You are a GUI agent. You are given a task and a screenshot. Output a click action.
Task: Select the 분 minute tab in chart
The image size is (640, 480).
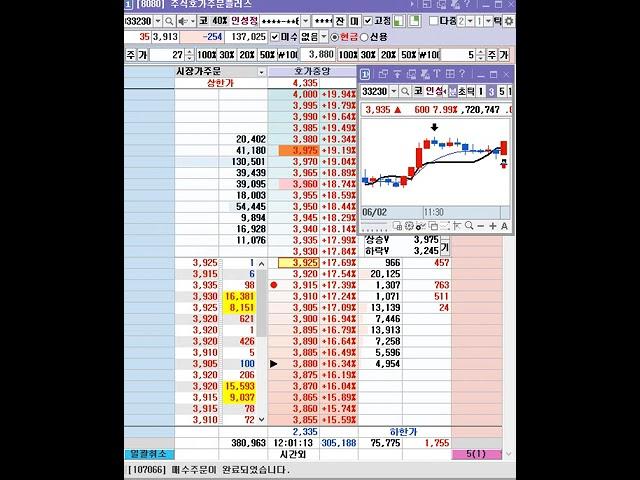point(452,91)
